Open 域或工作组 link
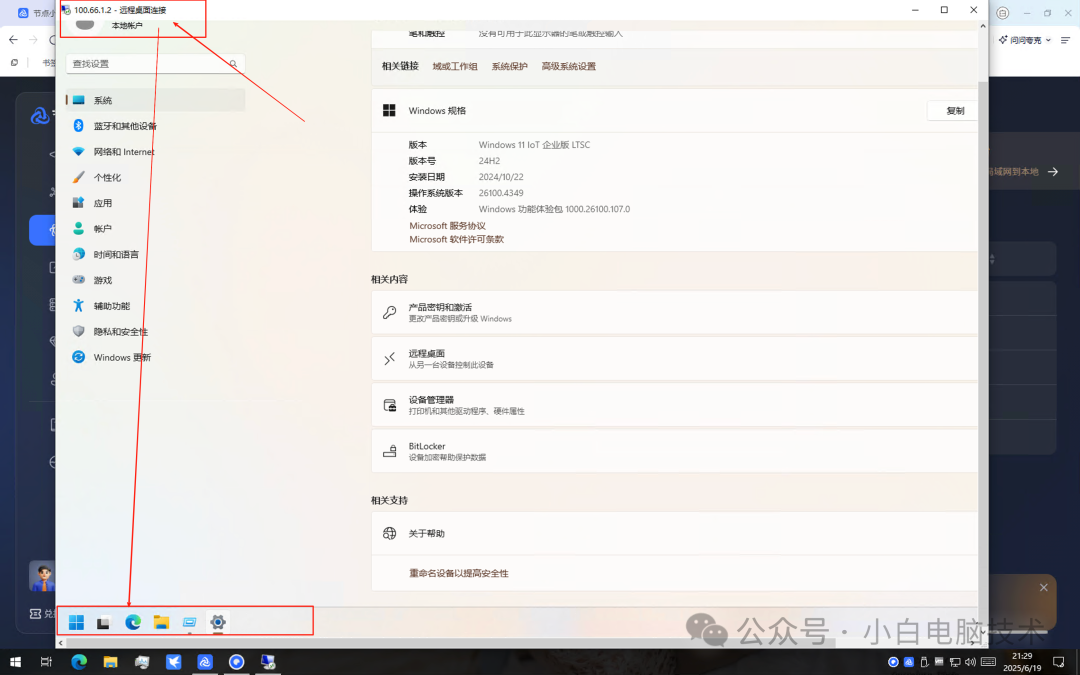Viewport: 1080px width, 675px height. click(455, 66)
